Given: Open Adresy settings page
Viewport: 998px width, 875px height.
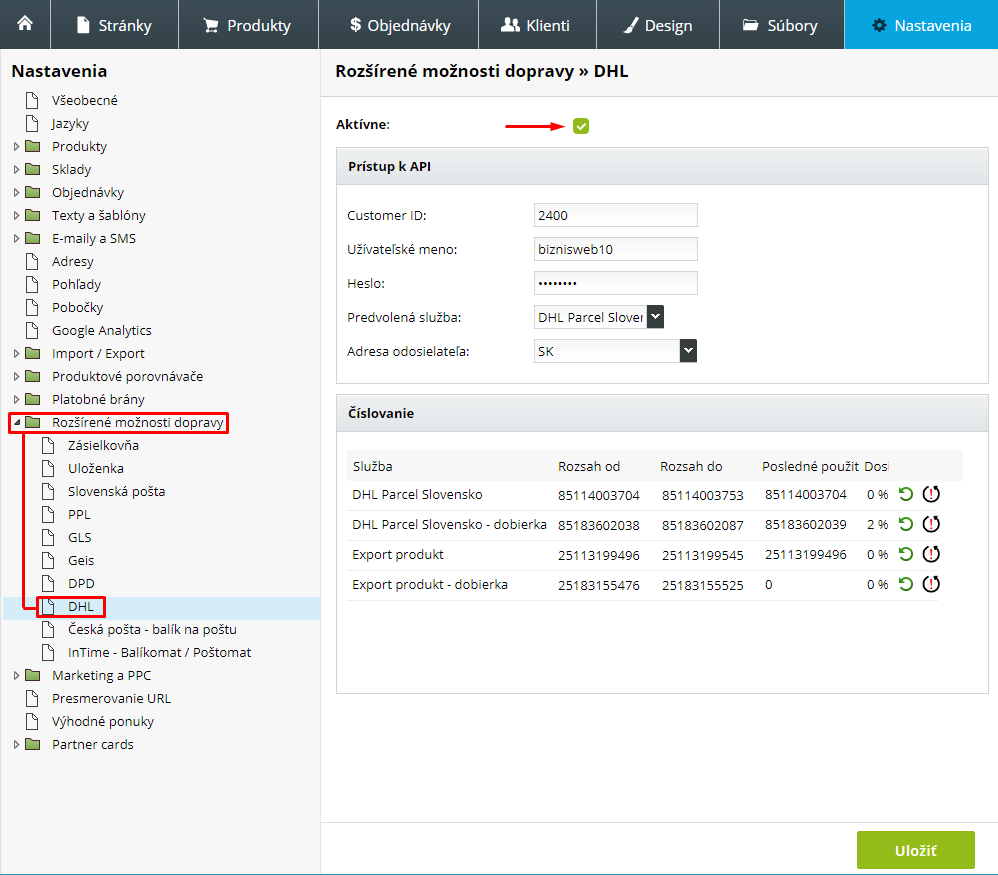Looking at the screenshot, I should point(73,262).
